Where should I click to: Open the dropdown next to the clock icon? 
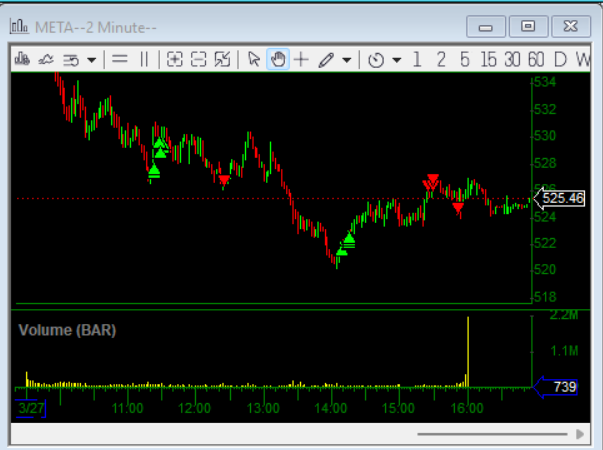coord(397,60)
